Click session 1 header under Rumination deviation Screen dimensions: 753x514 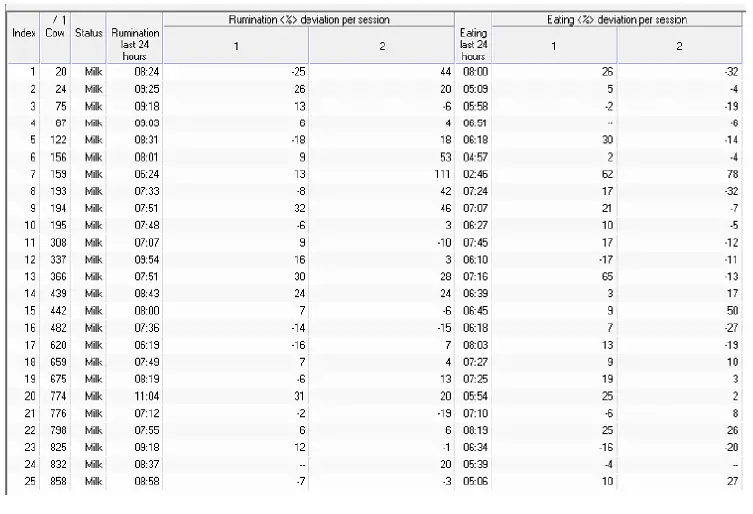236,45
